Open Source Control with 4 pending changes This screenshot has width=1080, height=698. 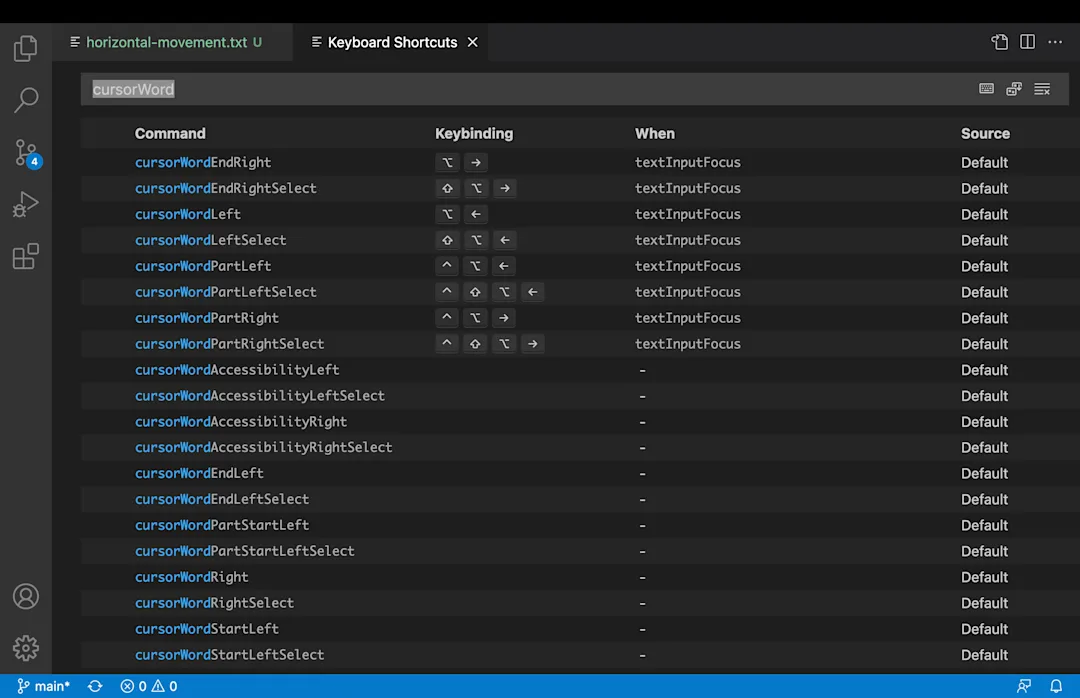25,152
